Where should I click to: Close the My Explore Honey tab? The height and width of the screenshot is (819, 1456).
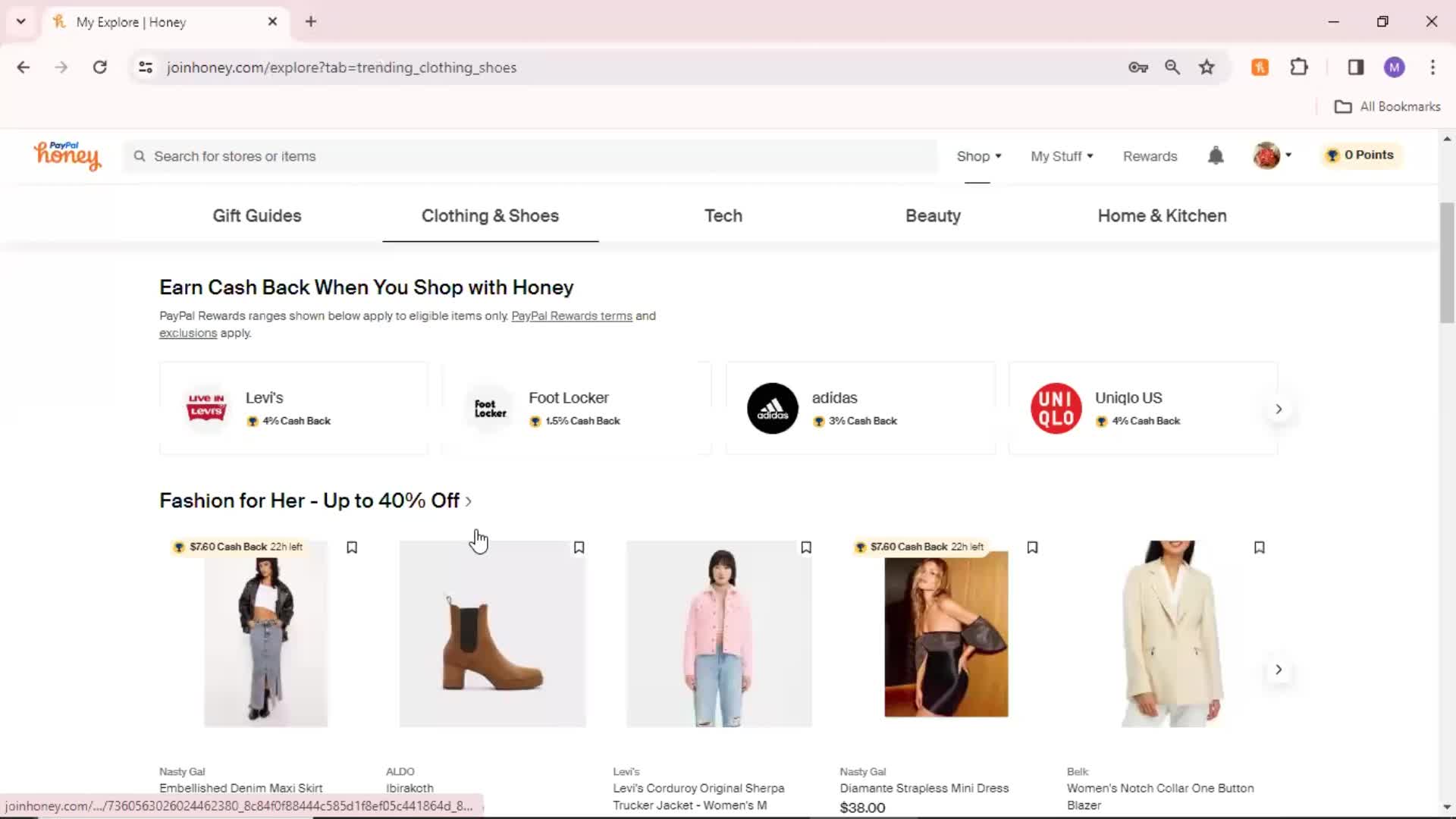(272, 21)
